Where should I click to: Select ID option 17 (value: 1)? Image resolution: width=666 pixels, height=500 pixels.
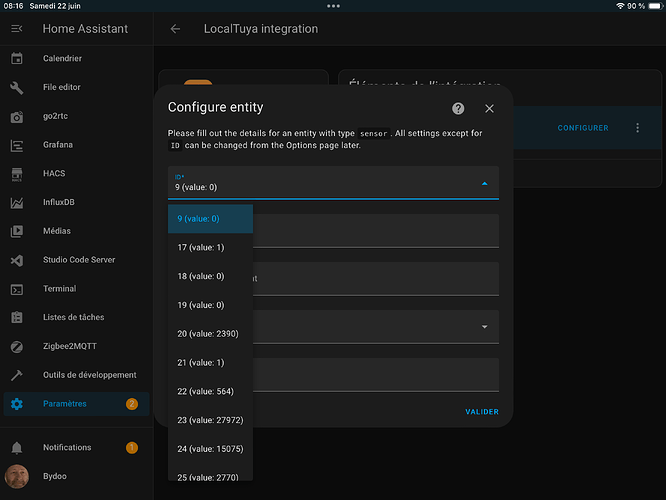(210, 248)
